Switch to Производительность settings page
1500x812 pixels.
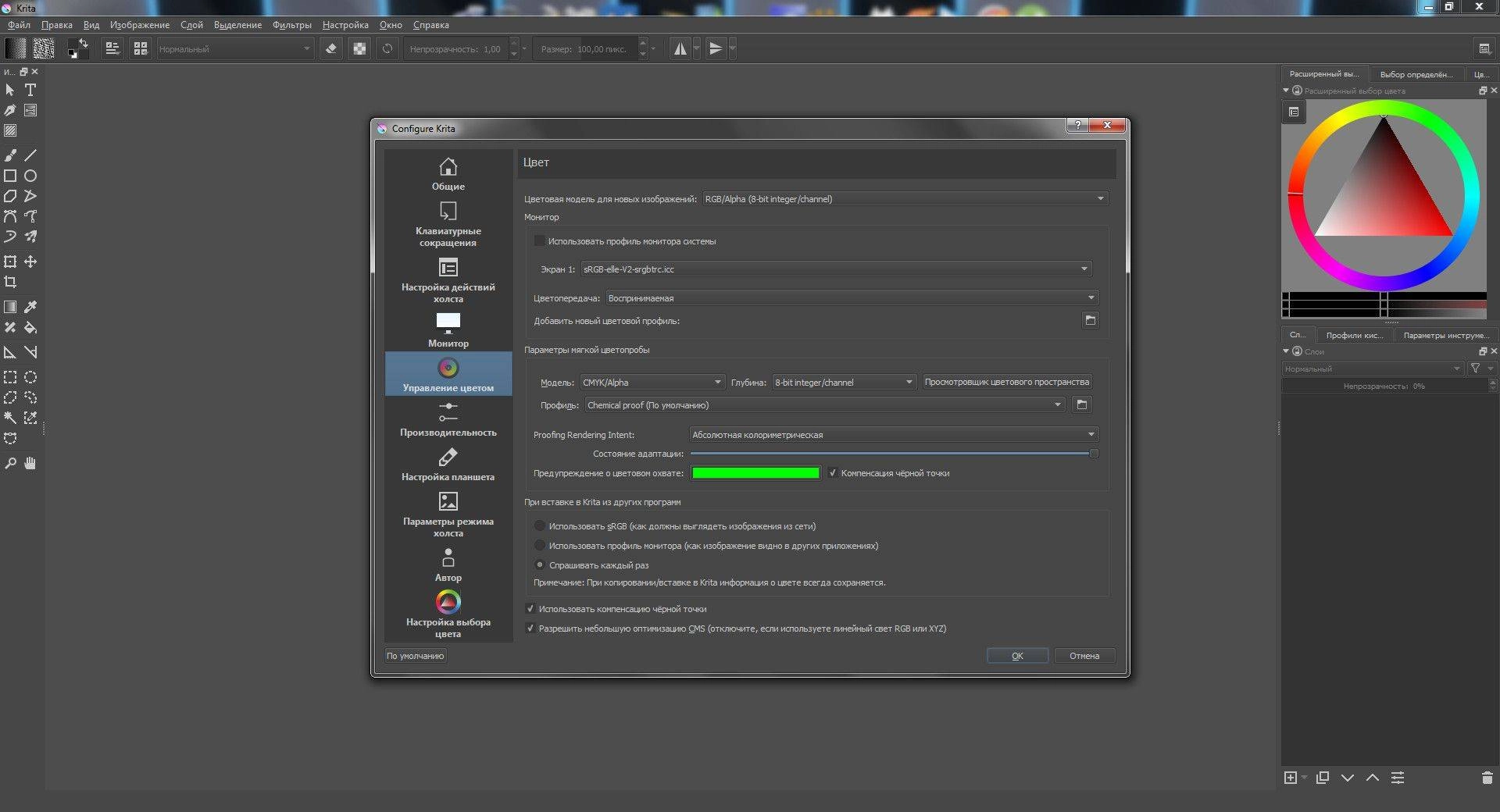click(x=448, y=418)
